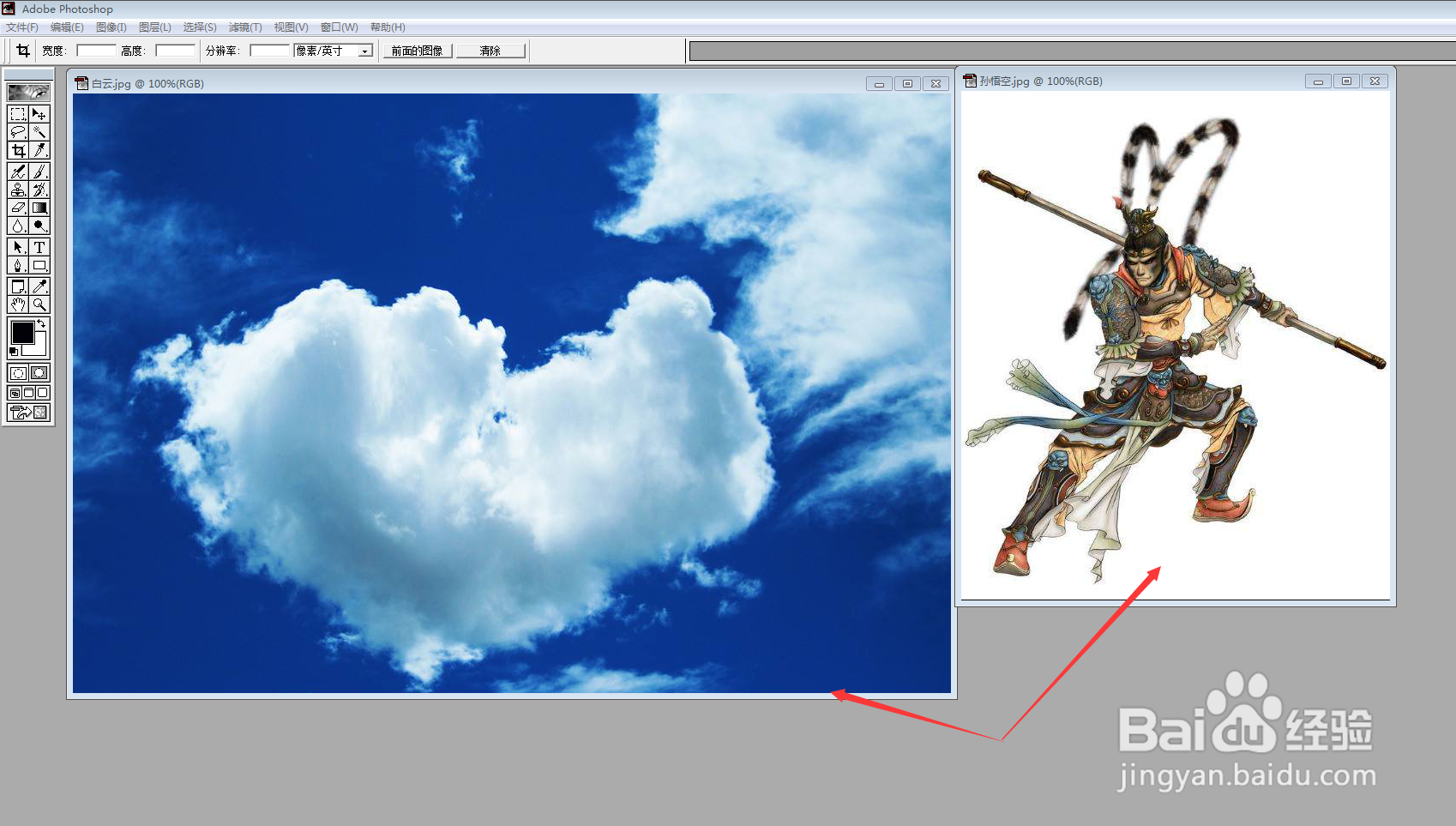Select the Path Component Selection tool
Screen dimensions: 1456x826
(x=18, y=247)
